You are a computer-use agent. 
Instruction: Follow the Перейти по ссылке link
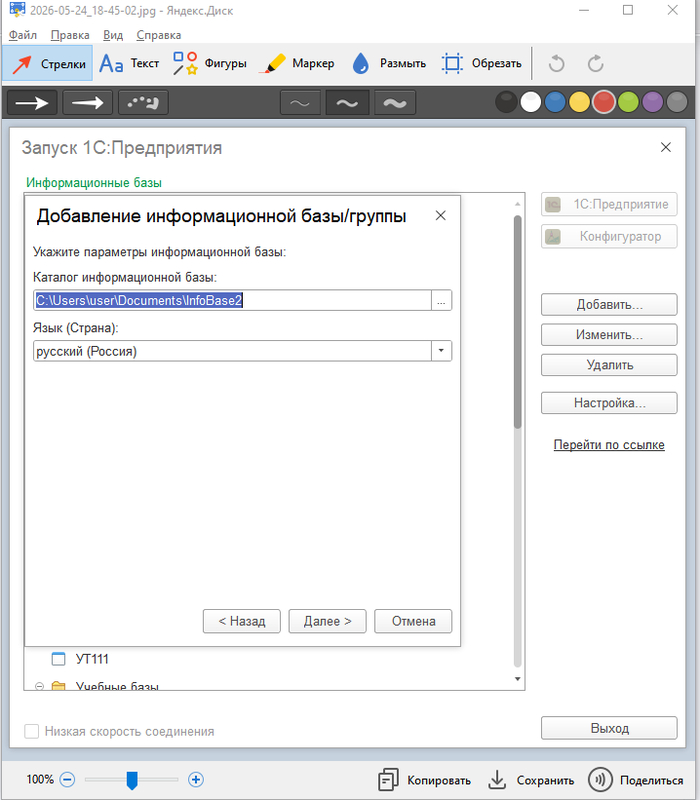[609, 444]
